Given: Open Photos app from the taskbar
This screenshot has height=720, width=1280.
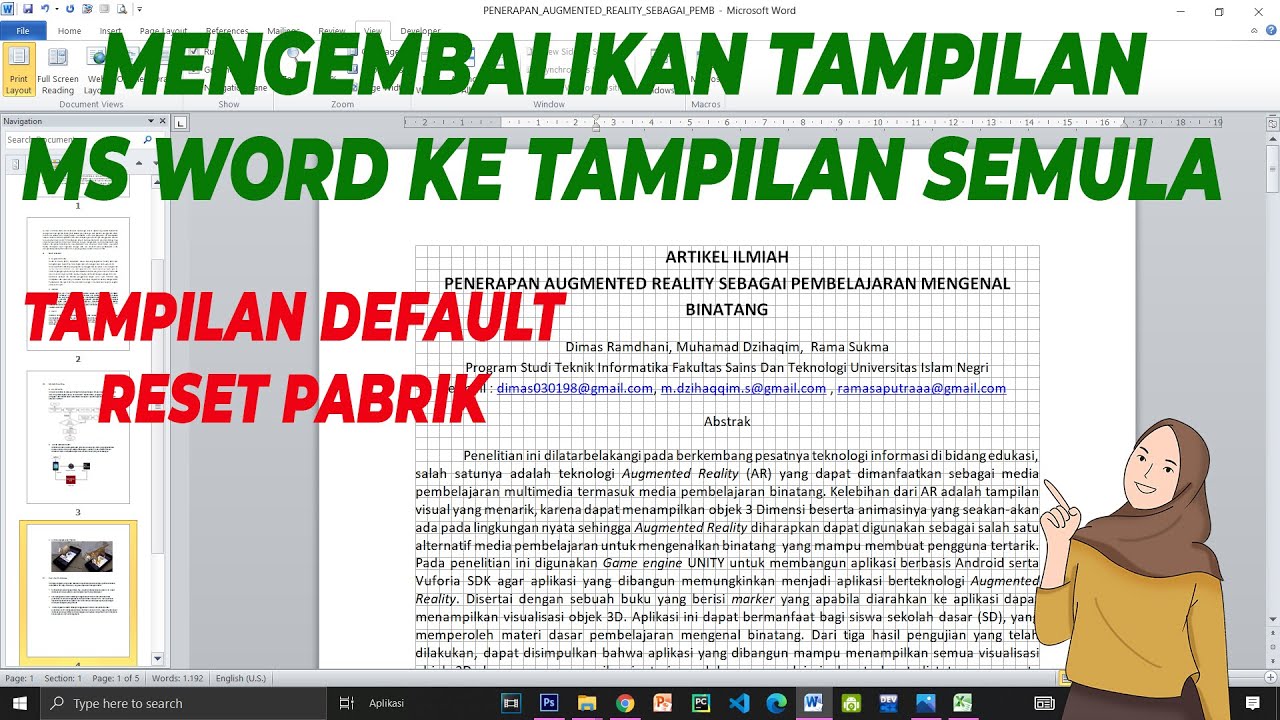Looking at the screenshot, I should tap(925, 703).
